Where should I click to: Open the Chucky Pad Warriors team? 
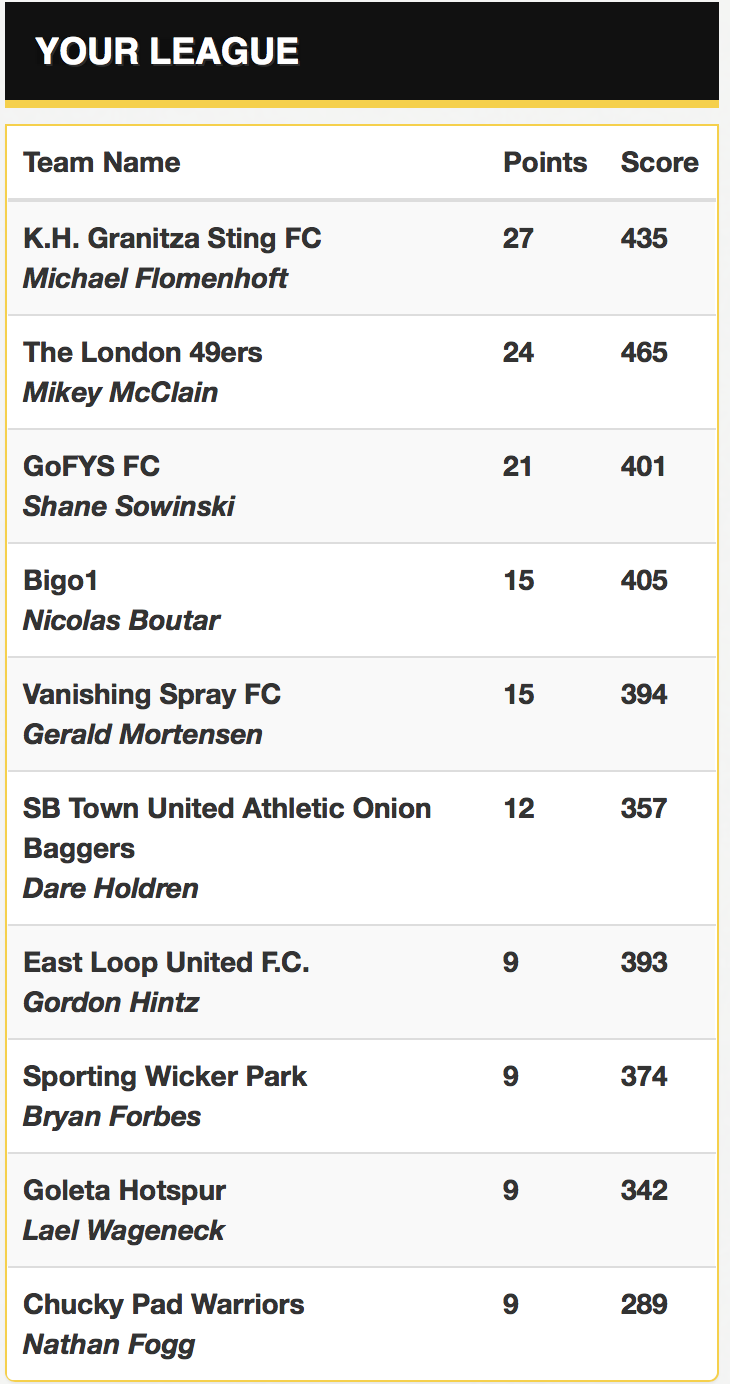[163, 1305]
